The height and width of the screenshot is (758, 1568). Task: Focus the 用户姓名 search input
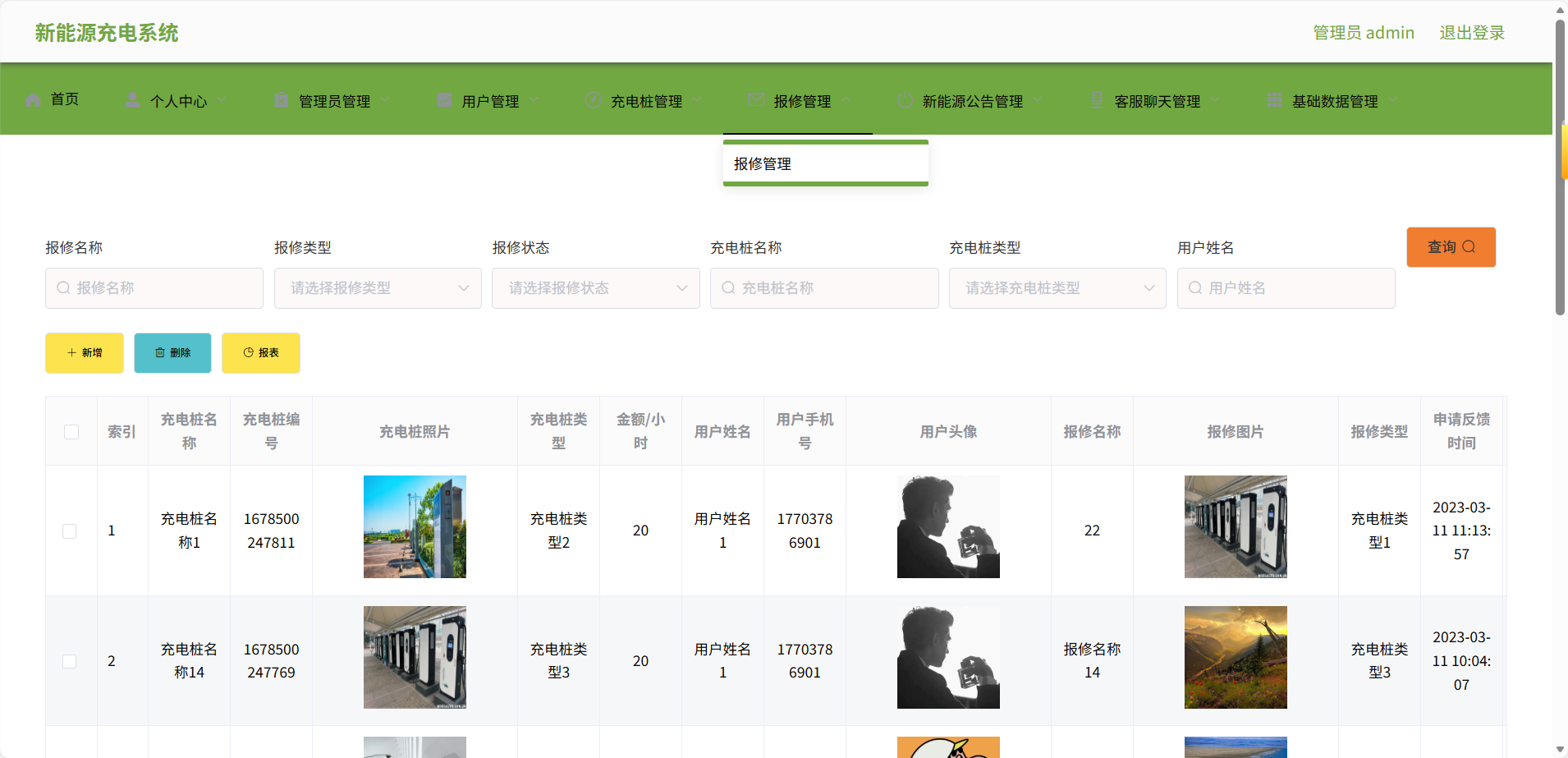click(x=1286, y=288)
